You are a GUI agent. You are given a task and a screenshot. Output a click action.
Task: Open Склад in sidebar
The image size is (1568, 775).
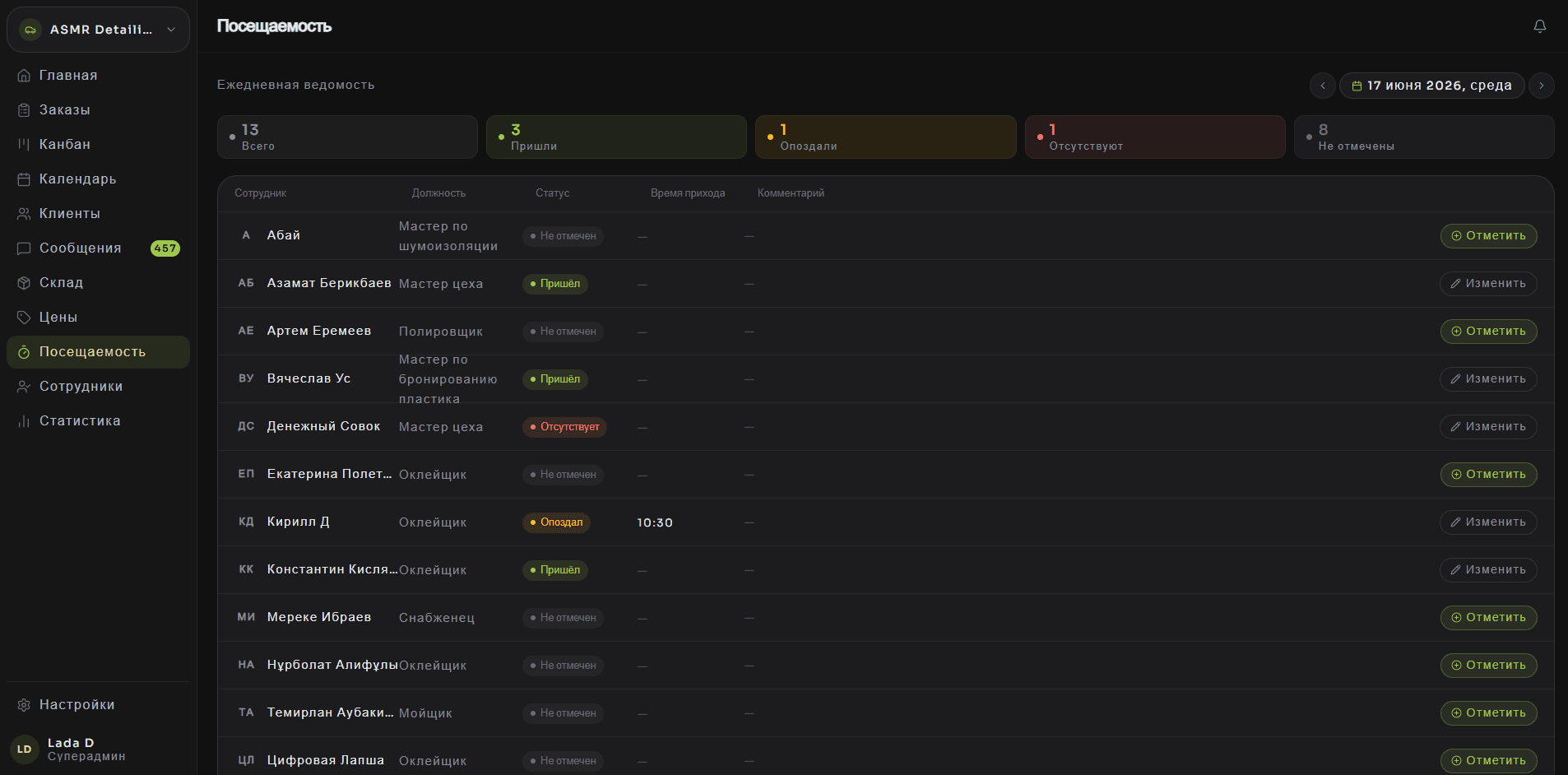(98, 283)
